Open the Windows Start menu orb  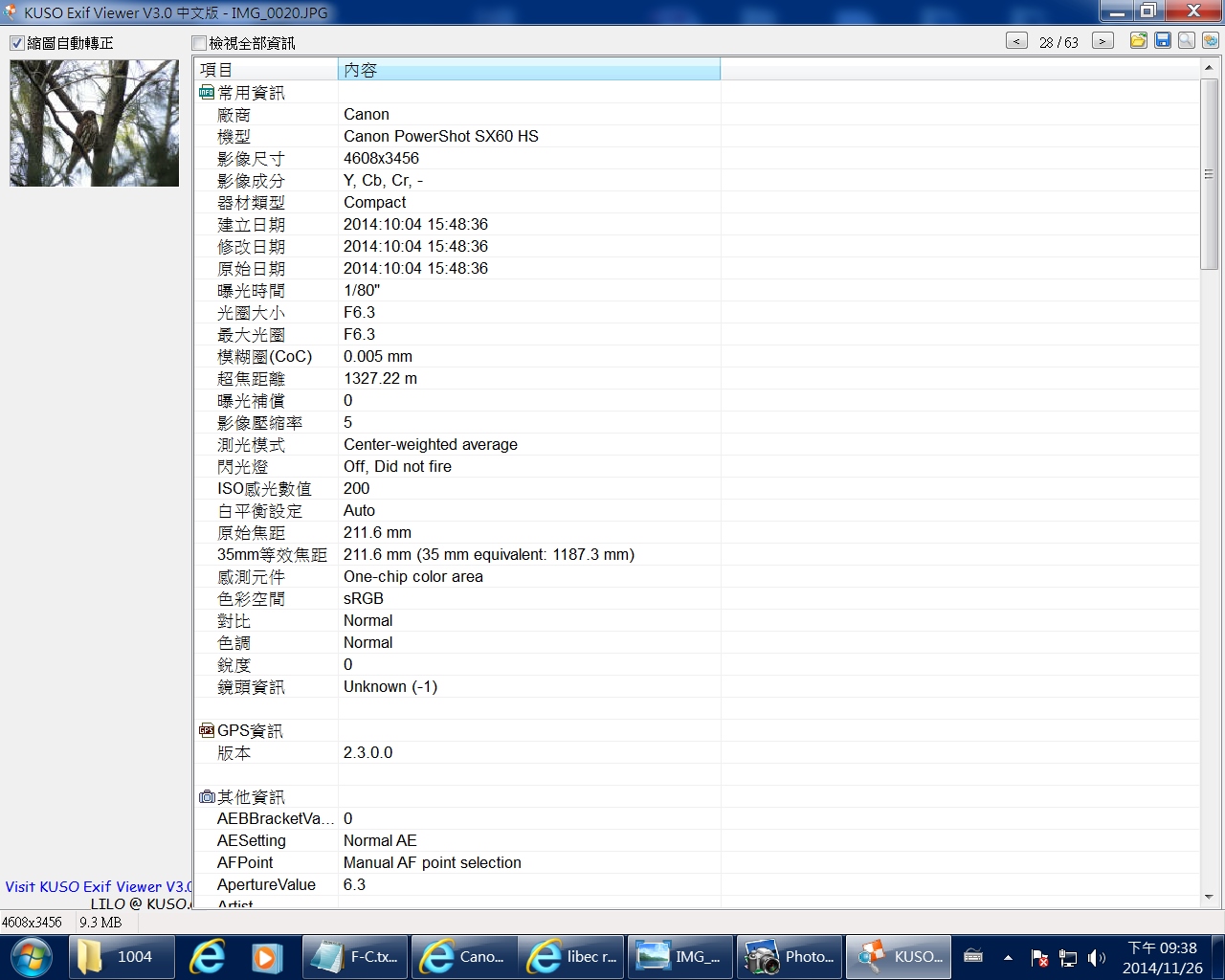pyautogui.click(x=33, y=957)
